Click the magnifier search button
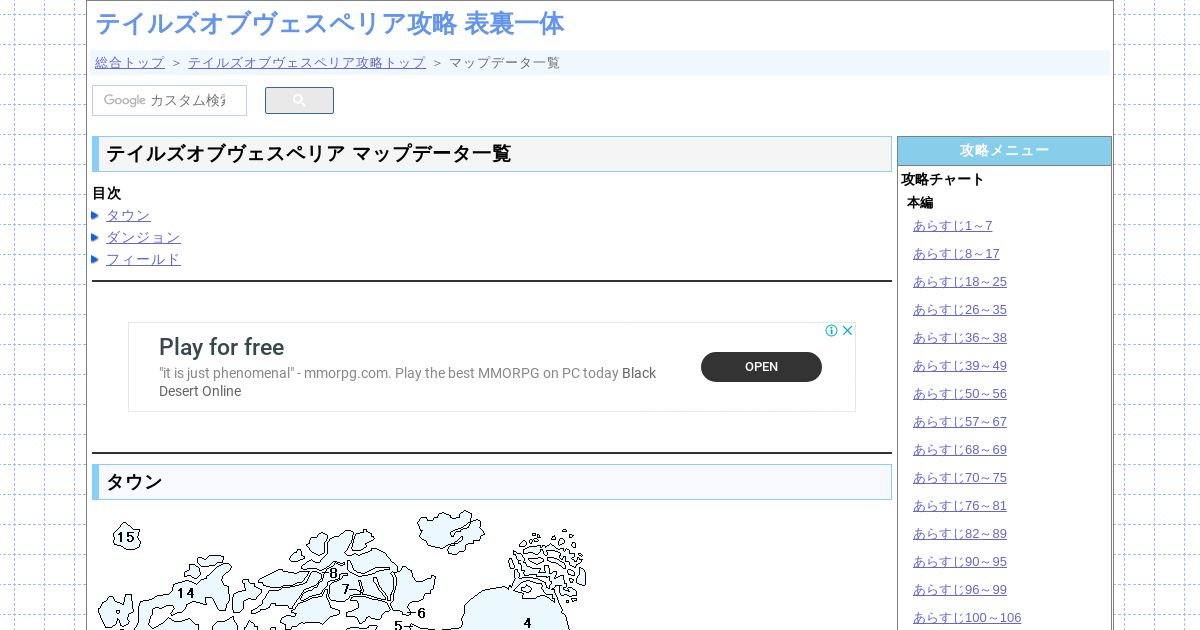Screen dimensions: 1200x630 click(299, 101)
